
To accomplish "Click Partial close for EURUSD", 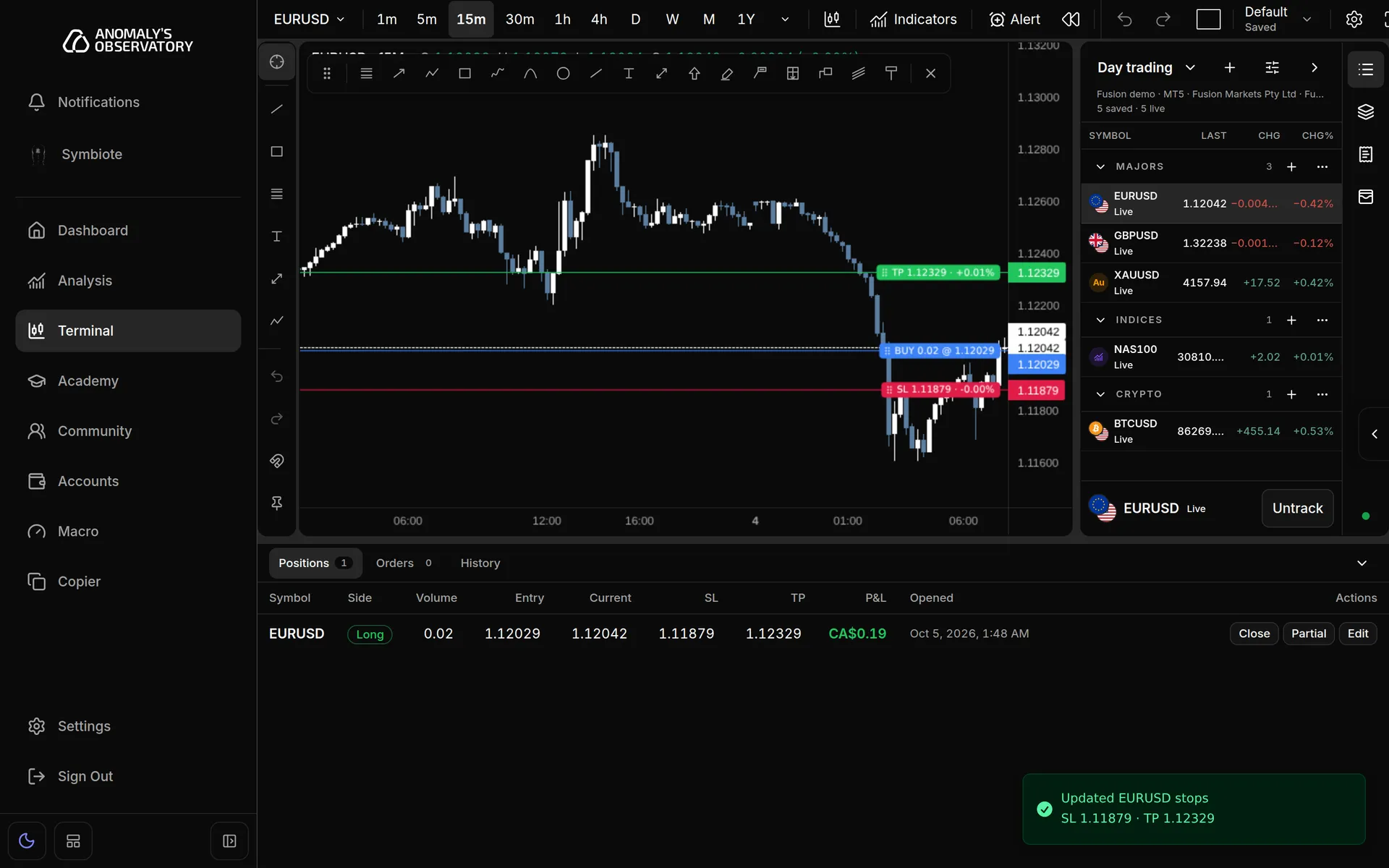I will coord(1308,634).
